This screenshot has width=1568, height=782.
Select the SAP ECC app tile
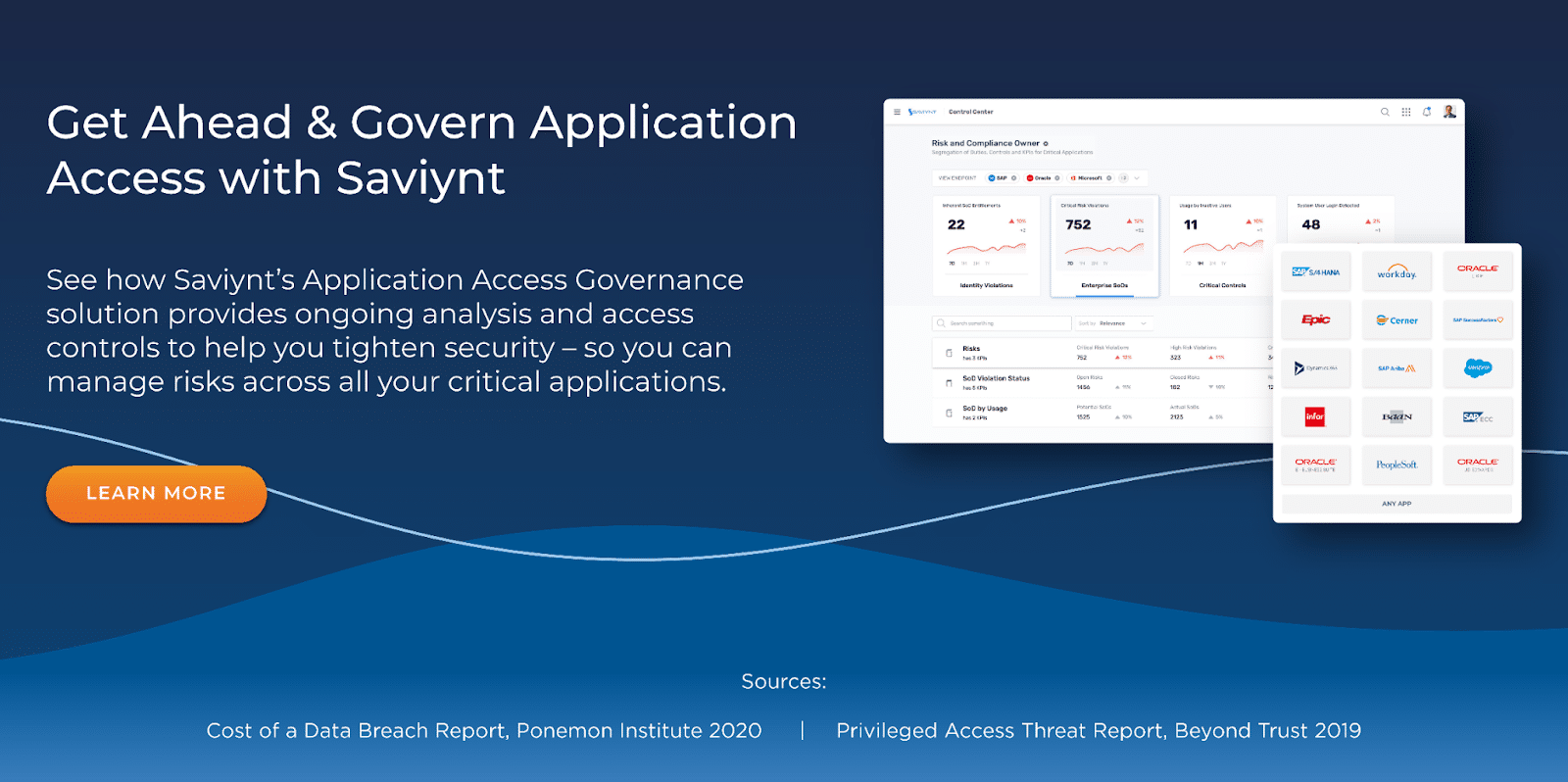pos(1478,416)
